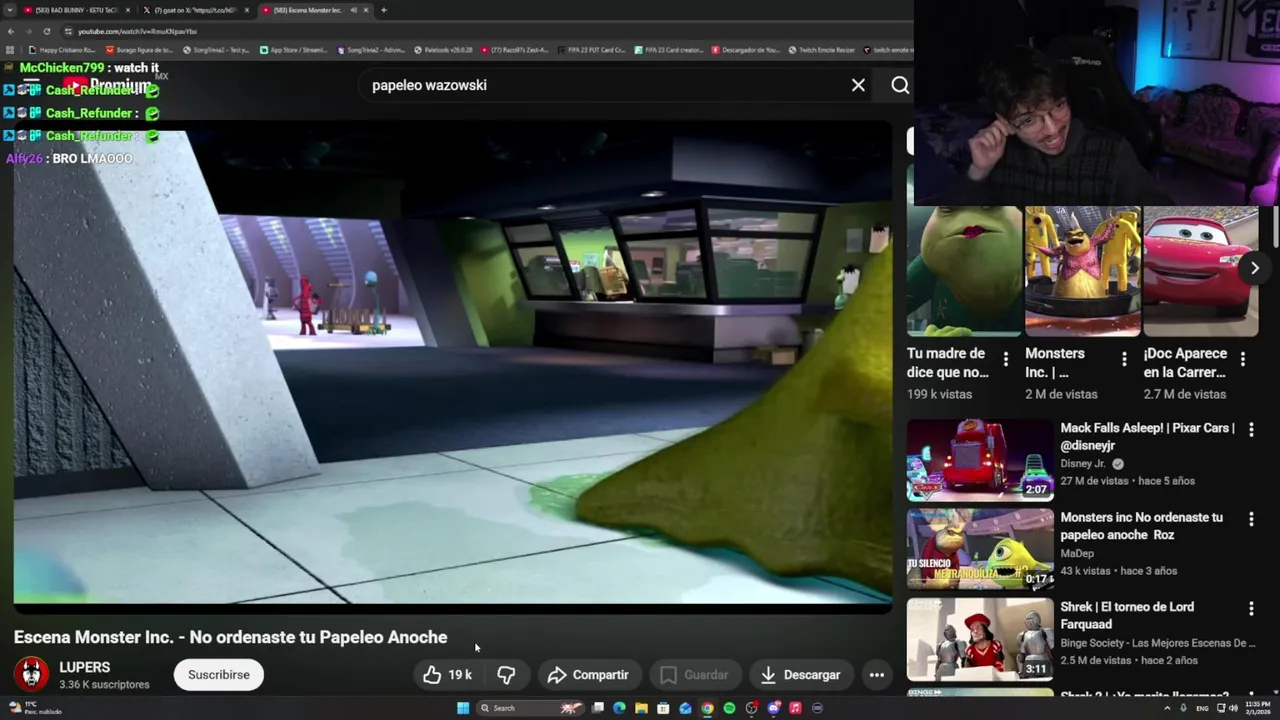Open Microsoft Store from taskbar
This screenshot has height=720, width=1280.
pyautogui.click(x=663, y=708)
